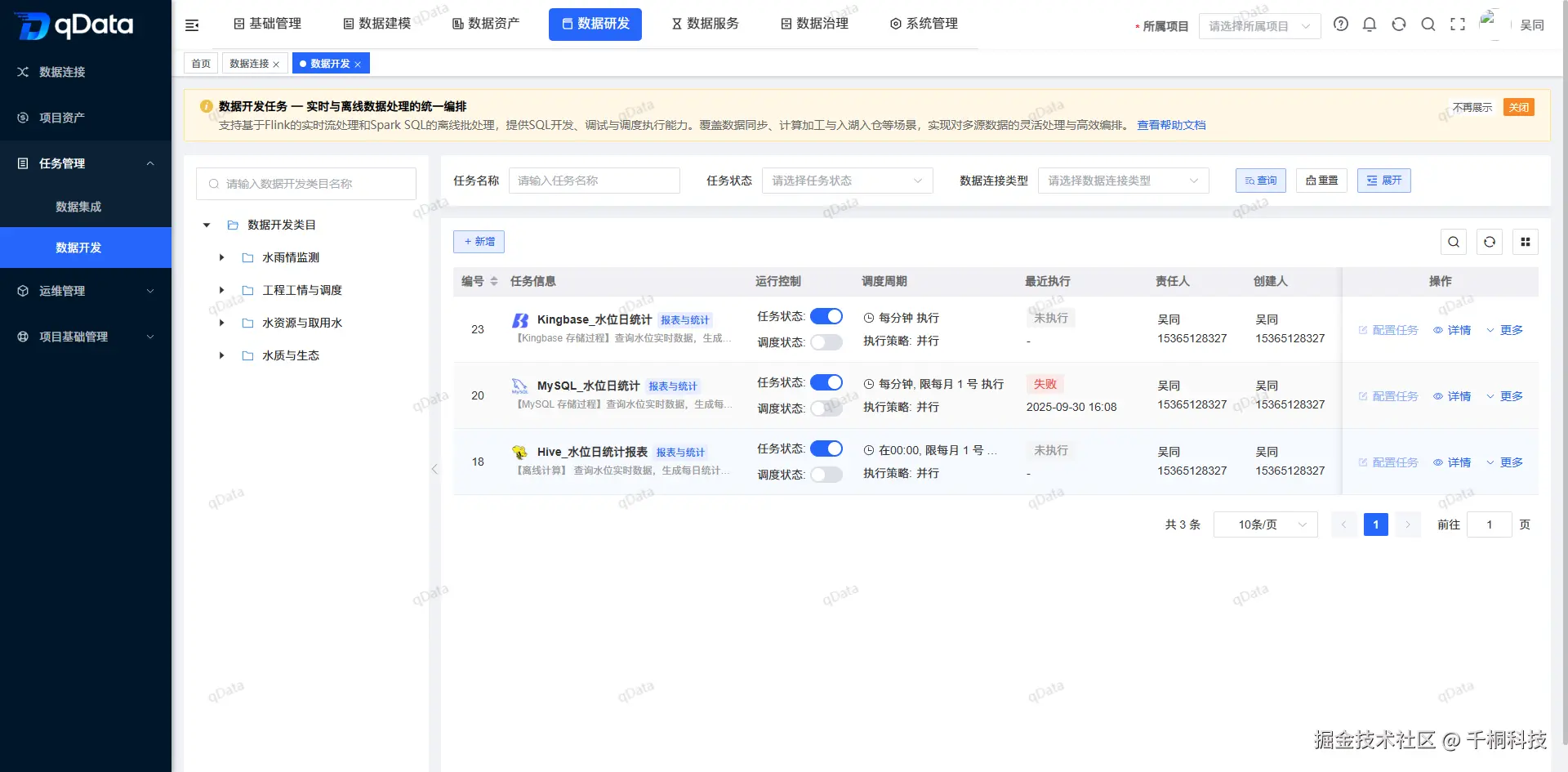Turn on 调度状态 for Hive_水位日统计报表
The width and height of the screenshot is (1568, 772).
point(826,474)
